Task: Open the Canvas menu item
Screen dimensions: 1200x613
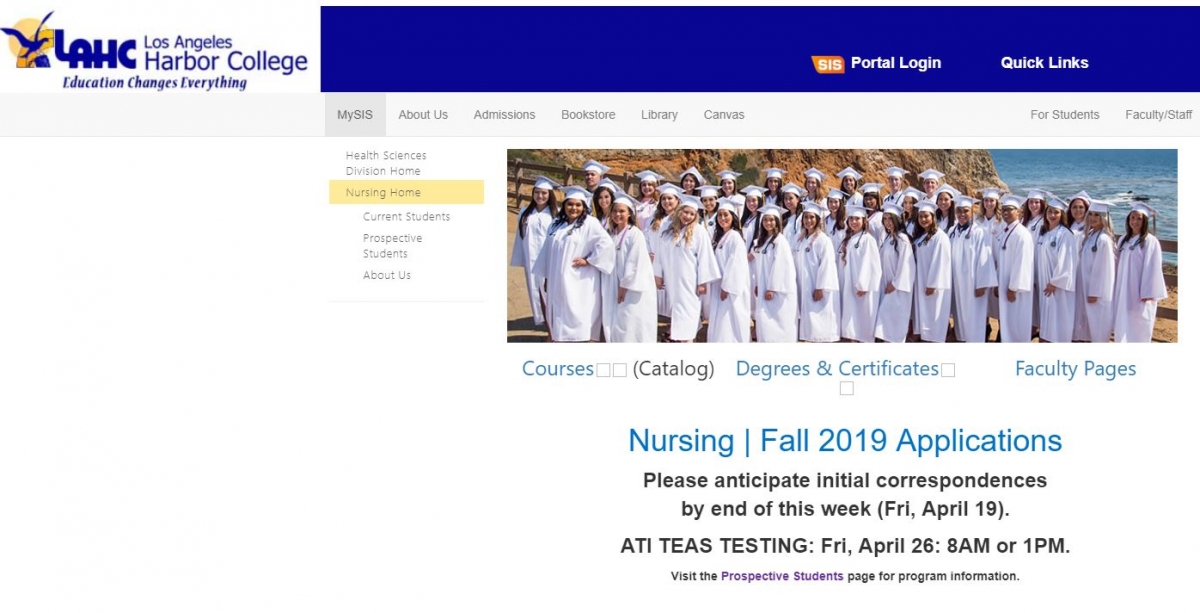Action: 724,115
